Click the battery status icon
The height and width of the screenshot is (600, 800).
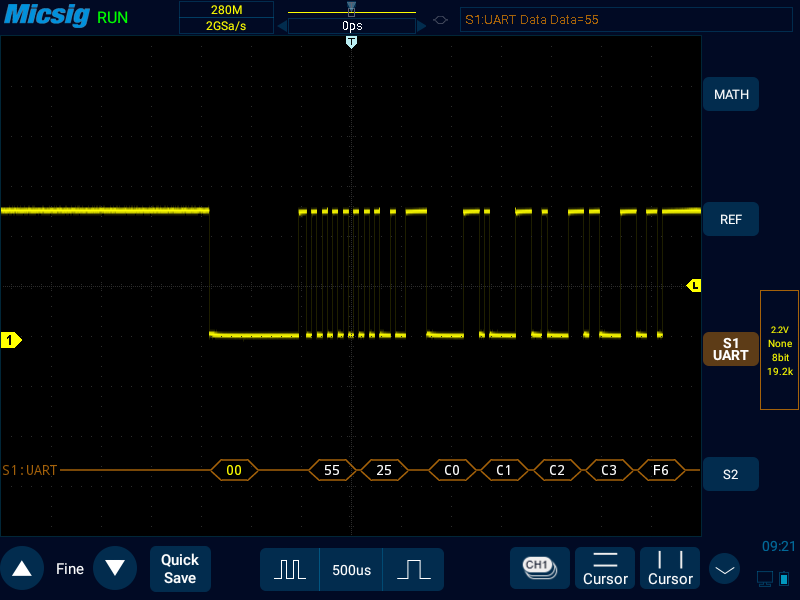[x=785, y=578]
